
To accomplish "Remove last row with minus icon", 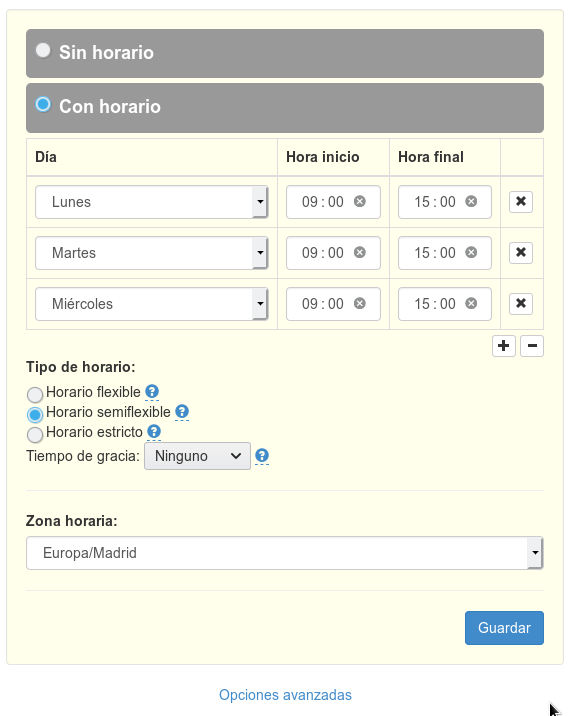I will tap(532, 346).
